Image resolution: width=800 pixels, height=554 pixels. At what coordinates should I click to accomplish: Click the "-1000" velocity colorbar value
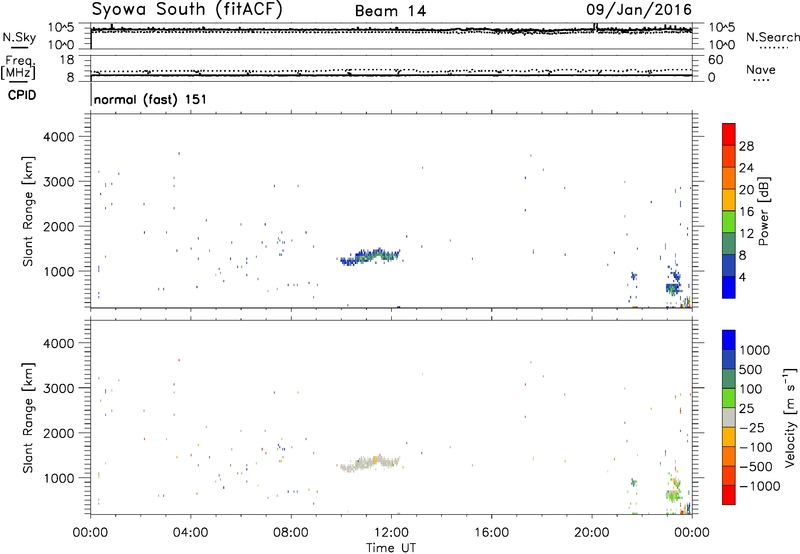760,486
